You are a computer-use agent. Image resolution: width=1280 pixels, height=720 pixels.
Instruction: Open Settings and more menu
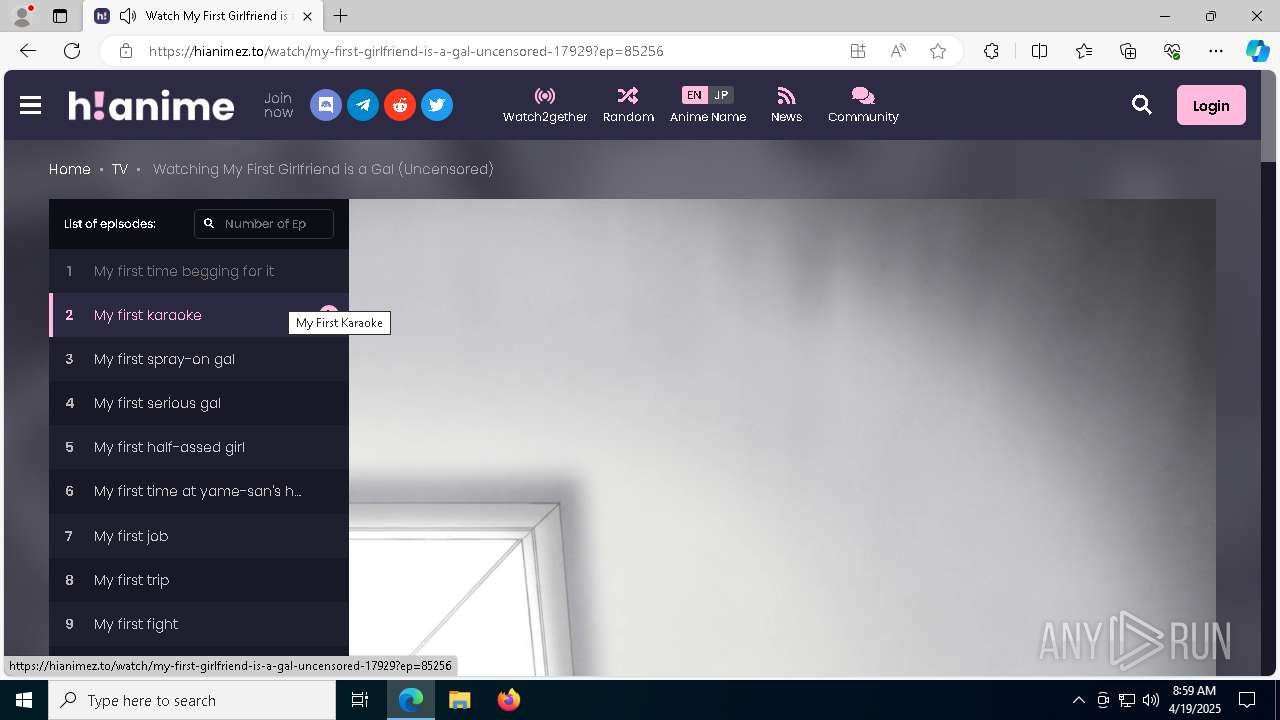(x=1216, y=51)
